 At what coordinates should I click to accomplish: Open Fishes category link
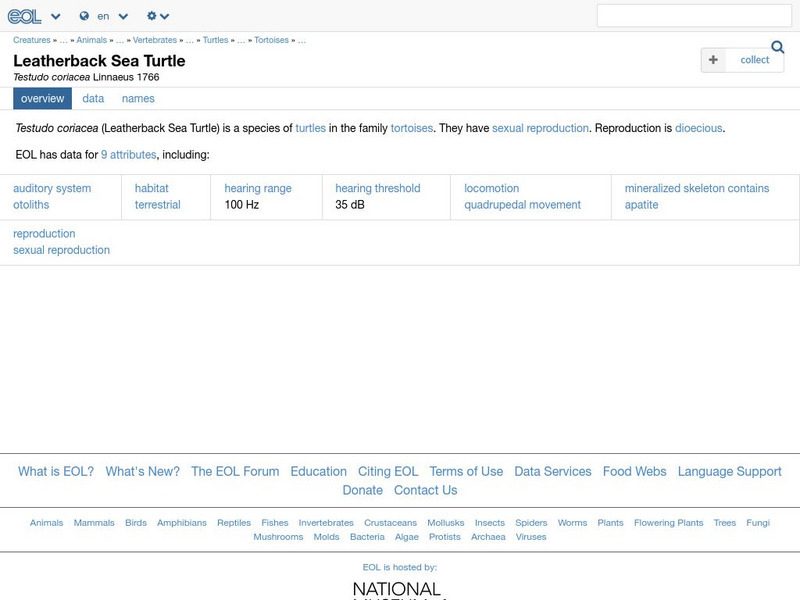tap(275, 523)
